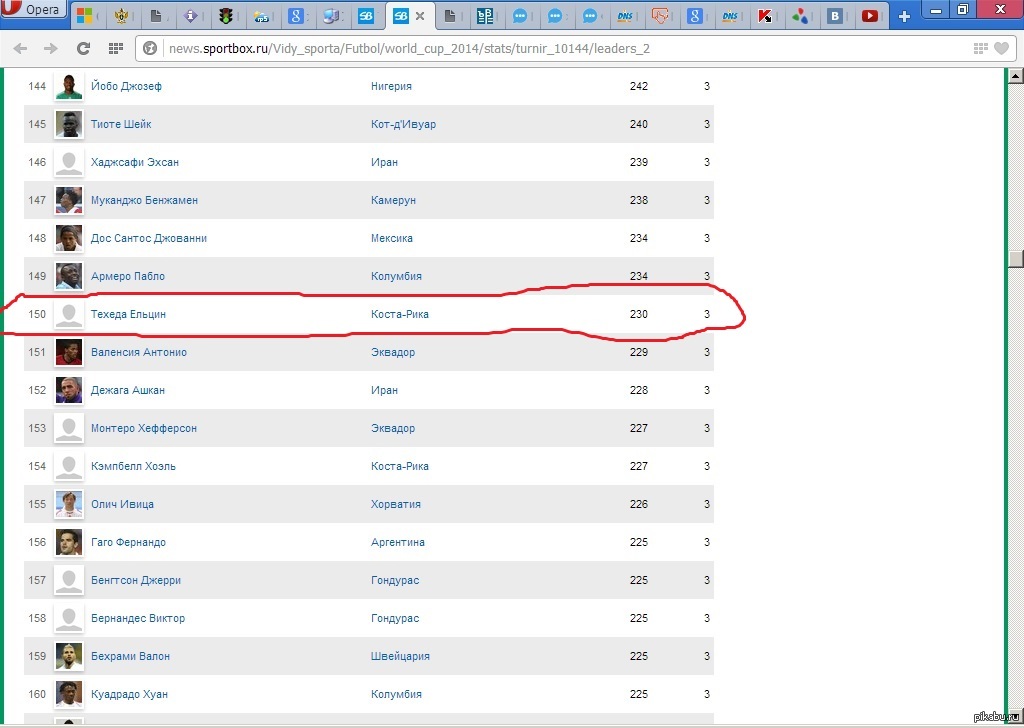This screenshot has width=1024, height=728.
Task: Open player Куадрадо Хуан profile
Action: pyautogui.click(x=129, y=694)
